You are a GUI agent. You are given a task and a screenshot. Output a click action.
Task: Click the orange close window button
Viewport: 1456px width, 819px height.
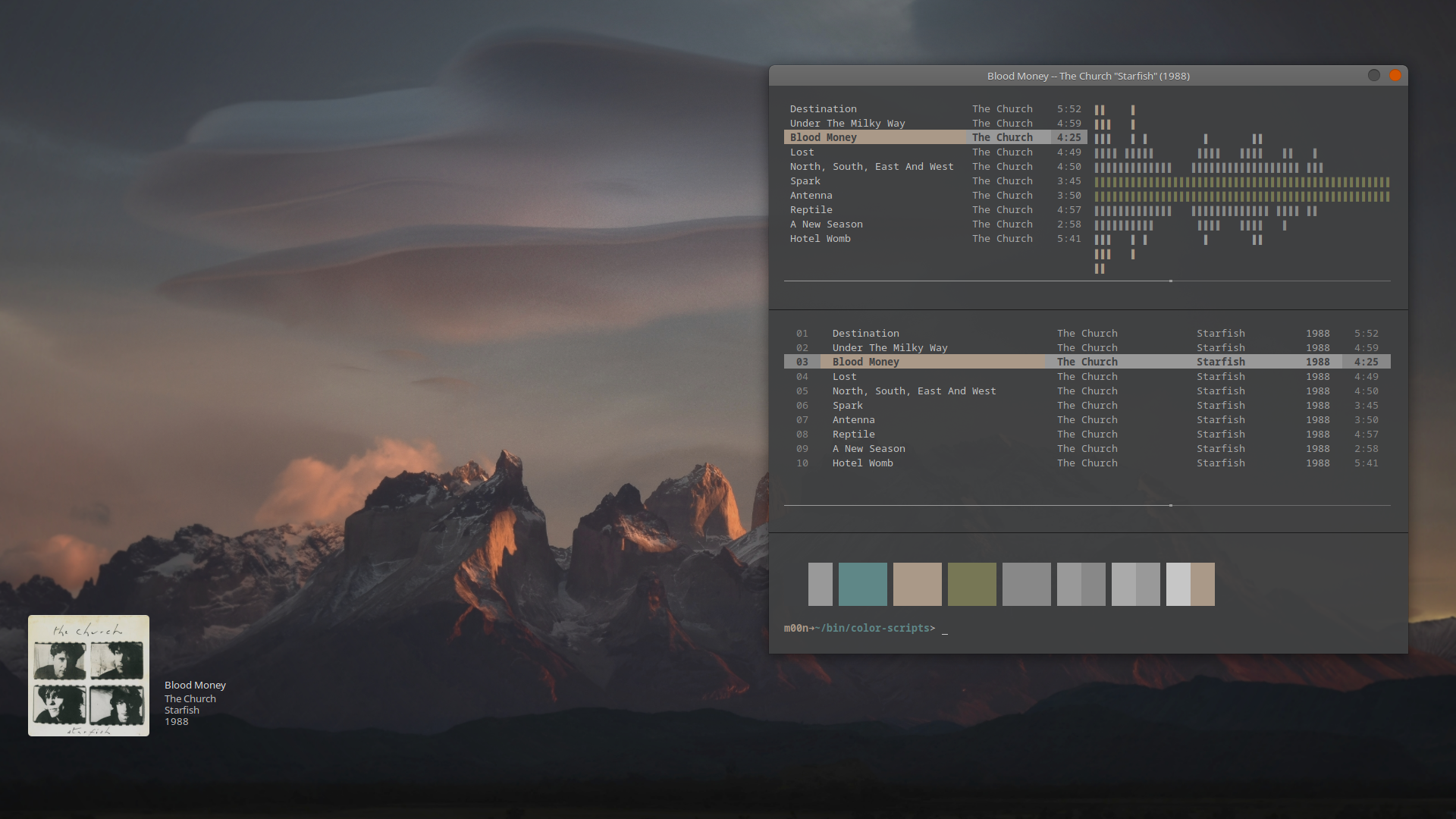[x=1395, y=75]
